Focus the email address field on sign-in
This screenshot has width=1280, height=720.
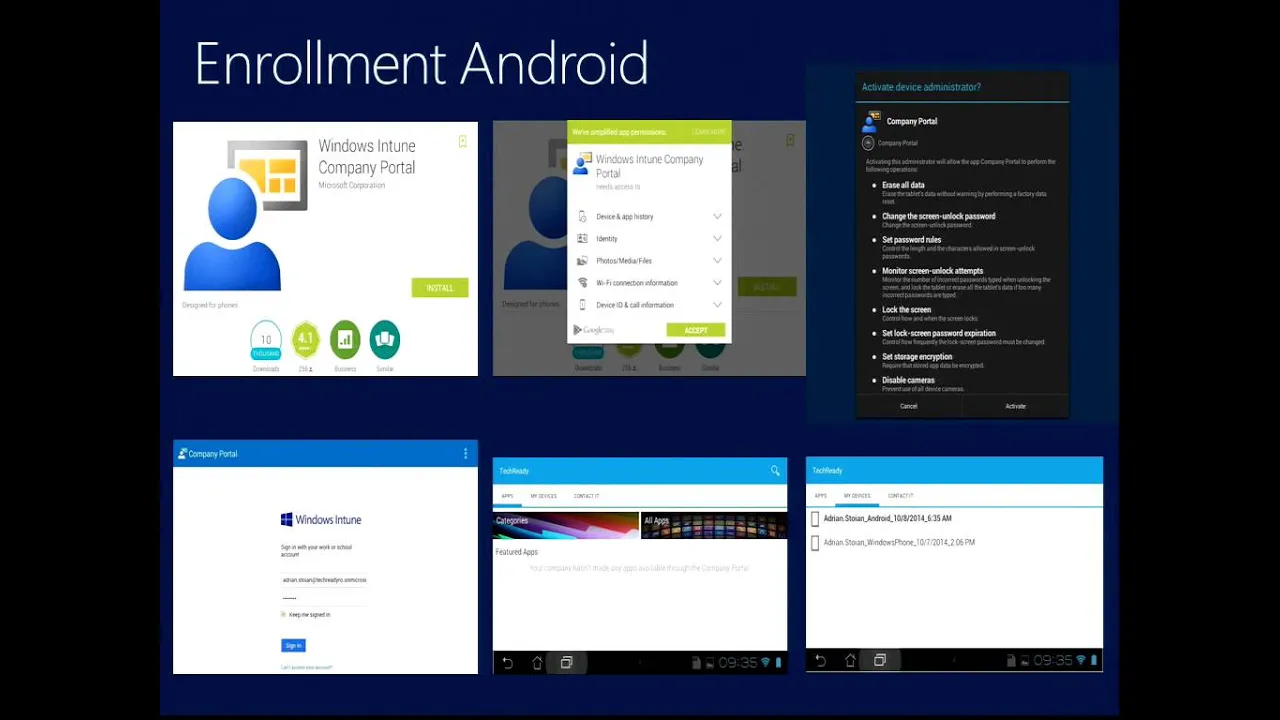coord(325,580)
